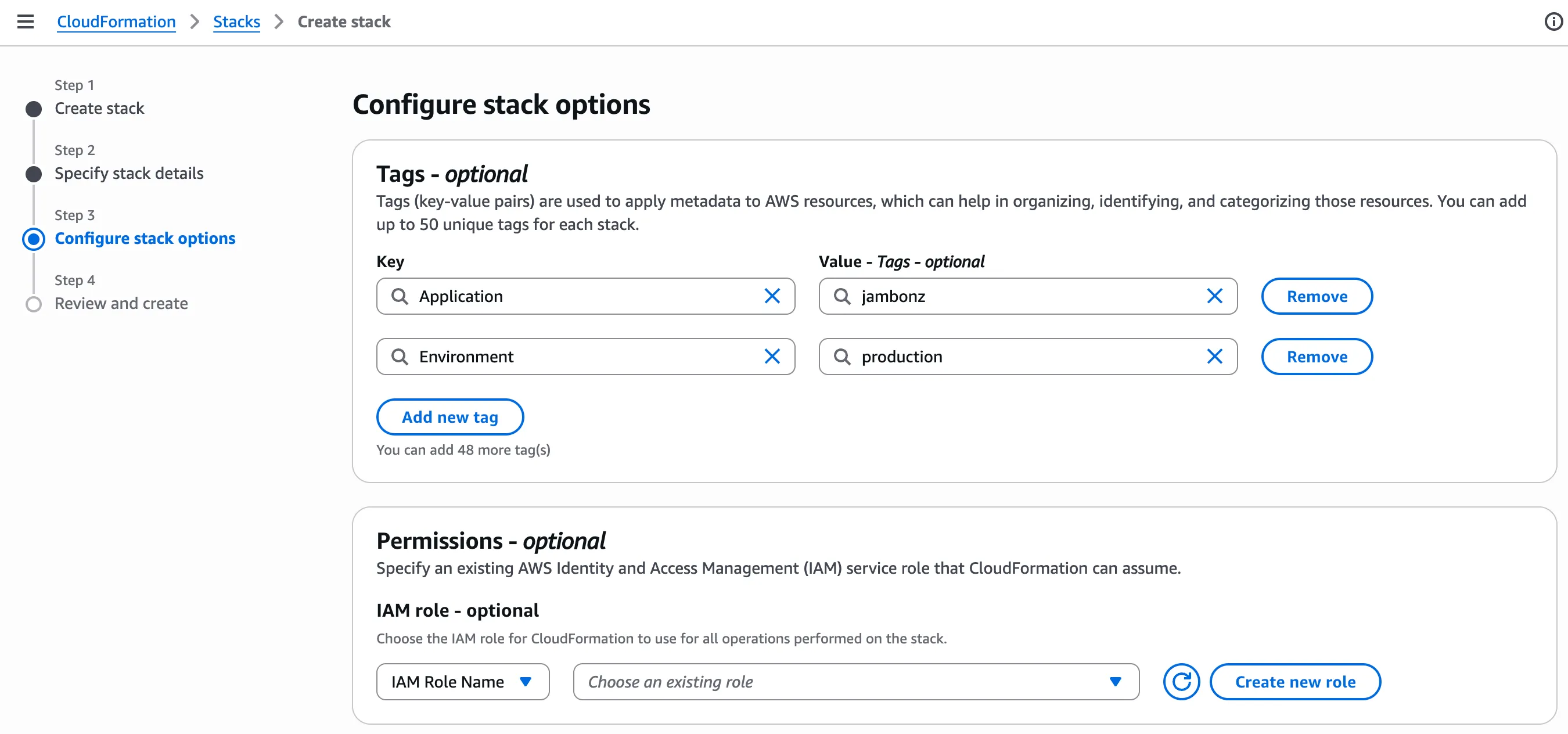Click the 'Create stack' breadcrumb text
Image resolution: width=1568 pixels, height=734 pixels.
(344, 22)
